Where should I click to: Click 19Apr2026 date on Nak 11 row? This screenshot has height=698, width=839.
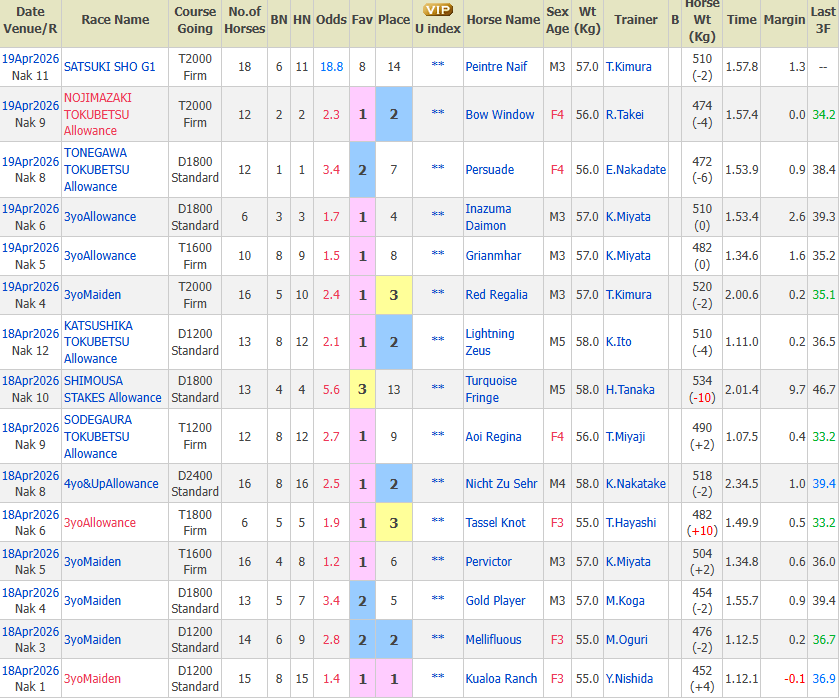[x=30, y=59]
